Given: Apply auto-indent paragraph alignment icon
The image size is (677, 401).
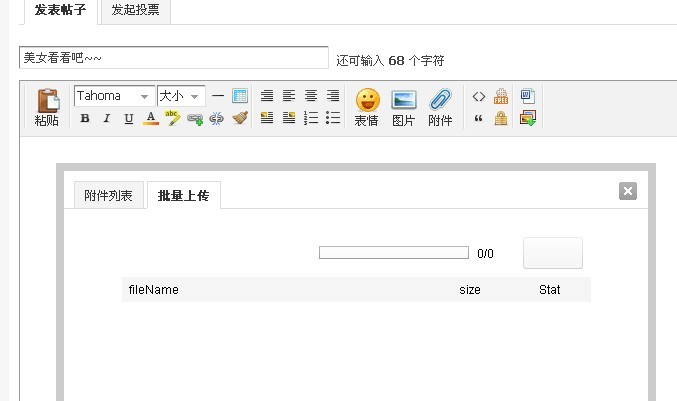Looking at the screenshot, I should [267, 95].
